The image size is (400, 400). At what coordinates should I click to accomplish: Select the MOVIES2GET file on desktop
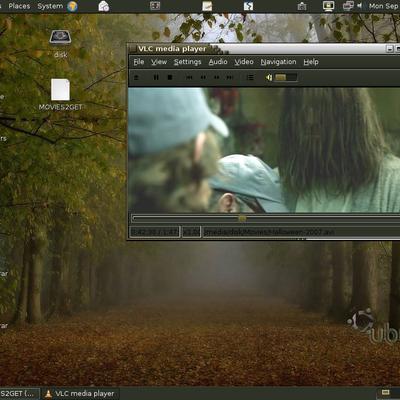[60, 94]
